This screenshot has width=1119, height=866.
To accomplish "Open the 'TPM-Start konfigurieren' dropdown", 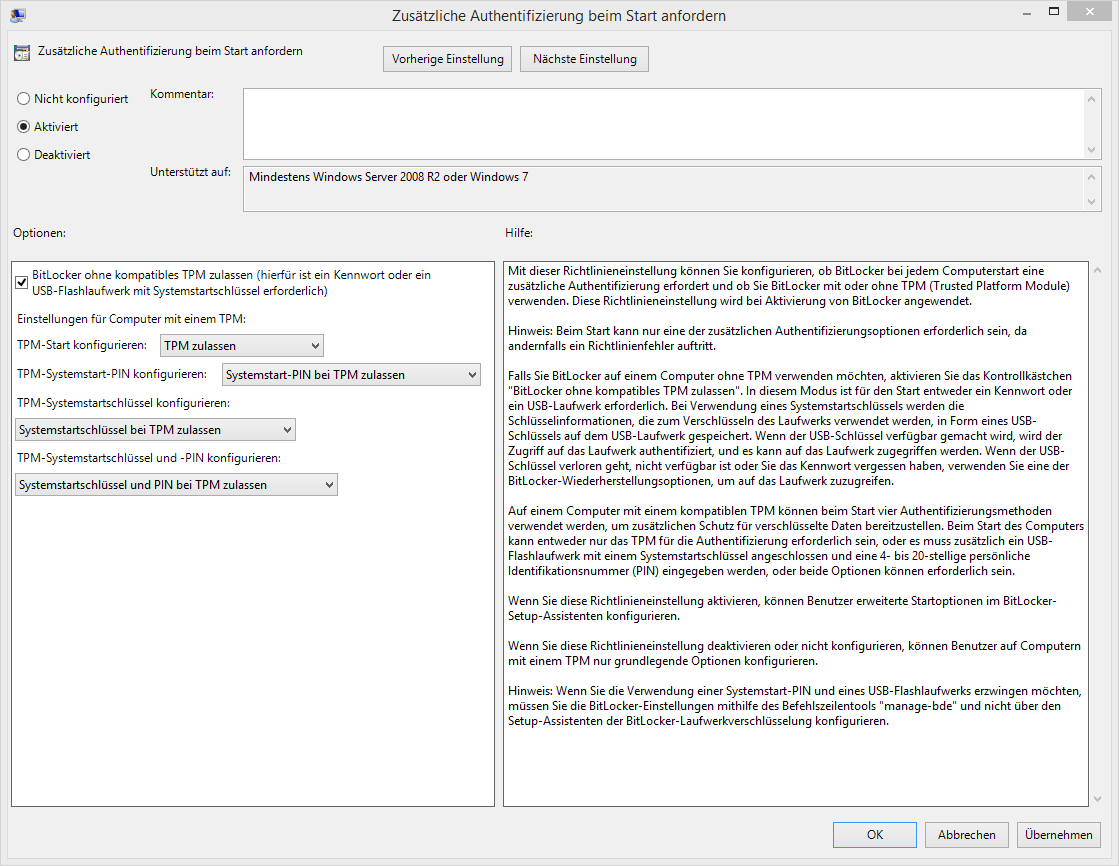I will pyautogui.click(x=241, y=346).
